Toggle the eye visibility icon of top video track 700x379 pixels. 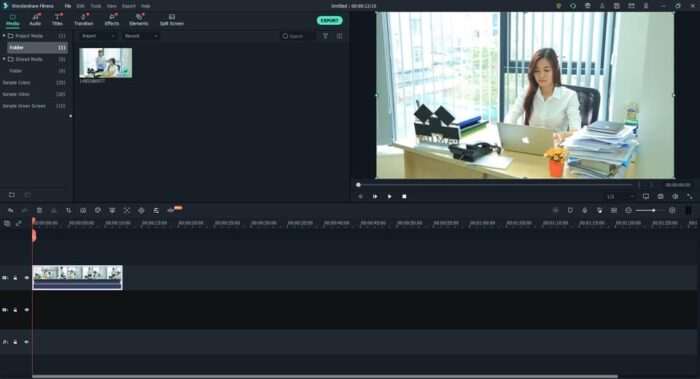tap(27, 278)
